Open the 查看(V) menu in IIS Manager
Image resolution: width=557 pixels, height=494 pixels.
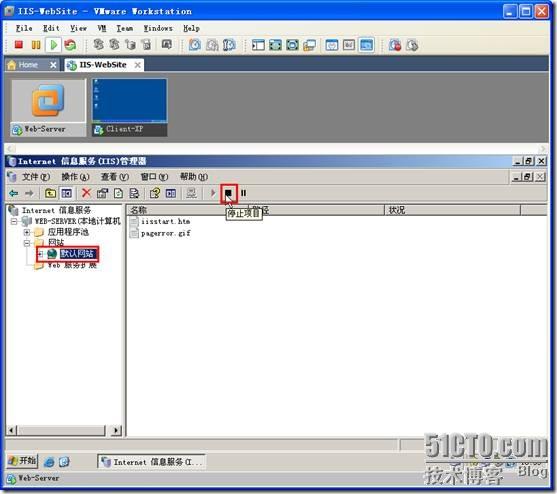coord(115,177)
